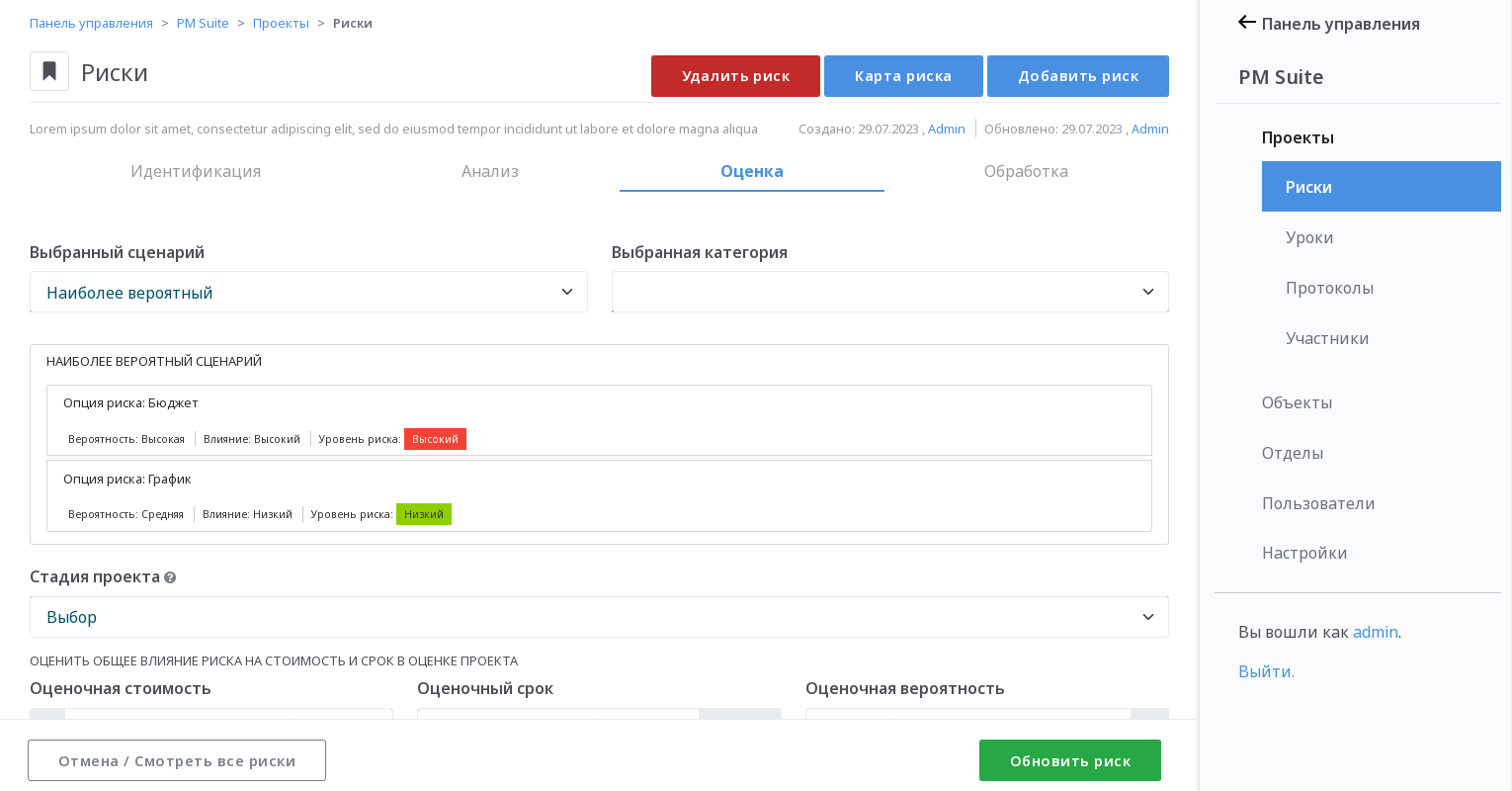Open Протоколы in the sidebar
This screenshot has height=791, width=1512.
point(1329,288)
